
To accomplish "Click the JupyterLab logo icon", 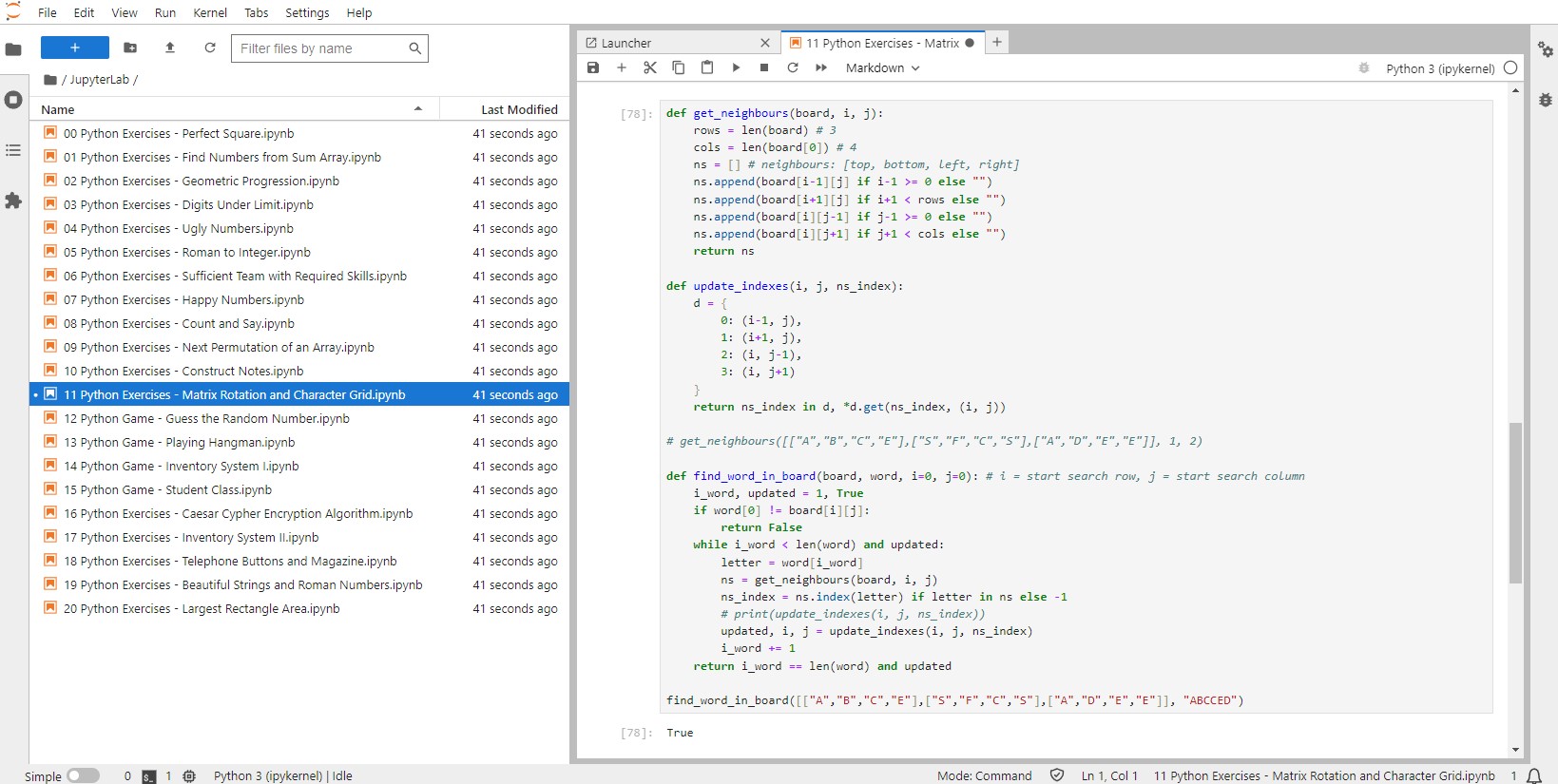I will [13, 12].
